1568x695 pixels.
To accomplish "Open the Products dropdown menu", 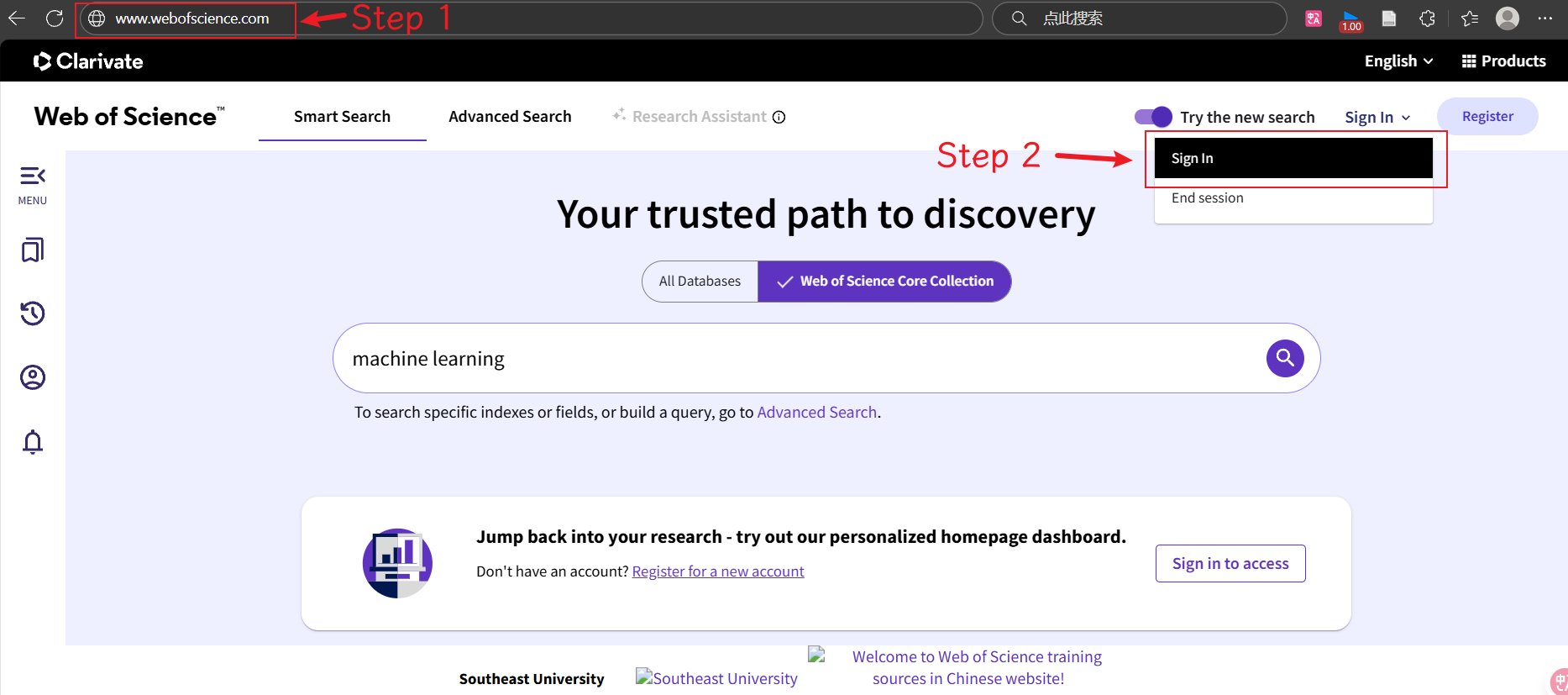I will coord(1503,61).
